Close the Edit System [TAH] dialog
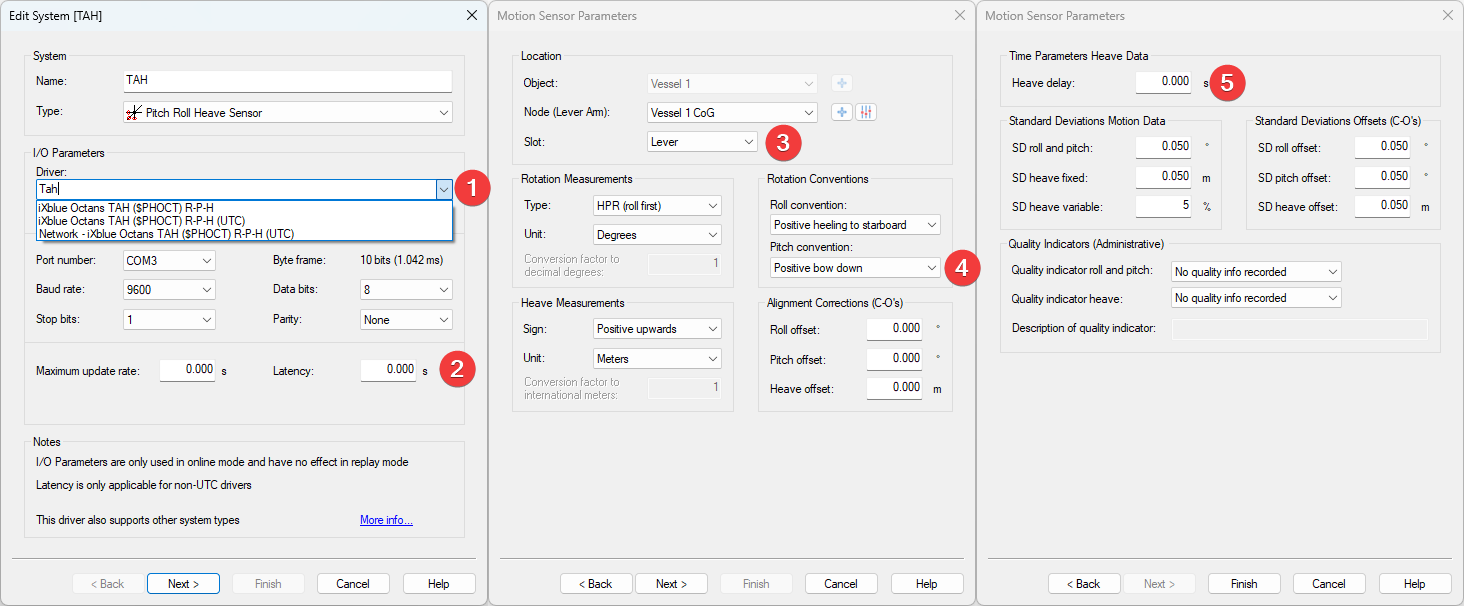 coord(472,15)
